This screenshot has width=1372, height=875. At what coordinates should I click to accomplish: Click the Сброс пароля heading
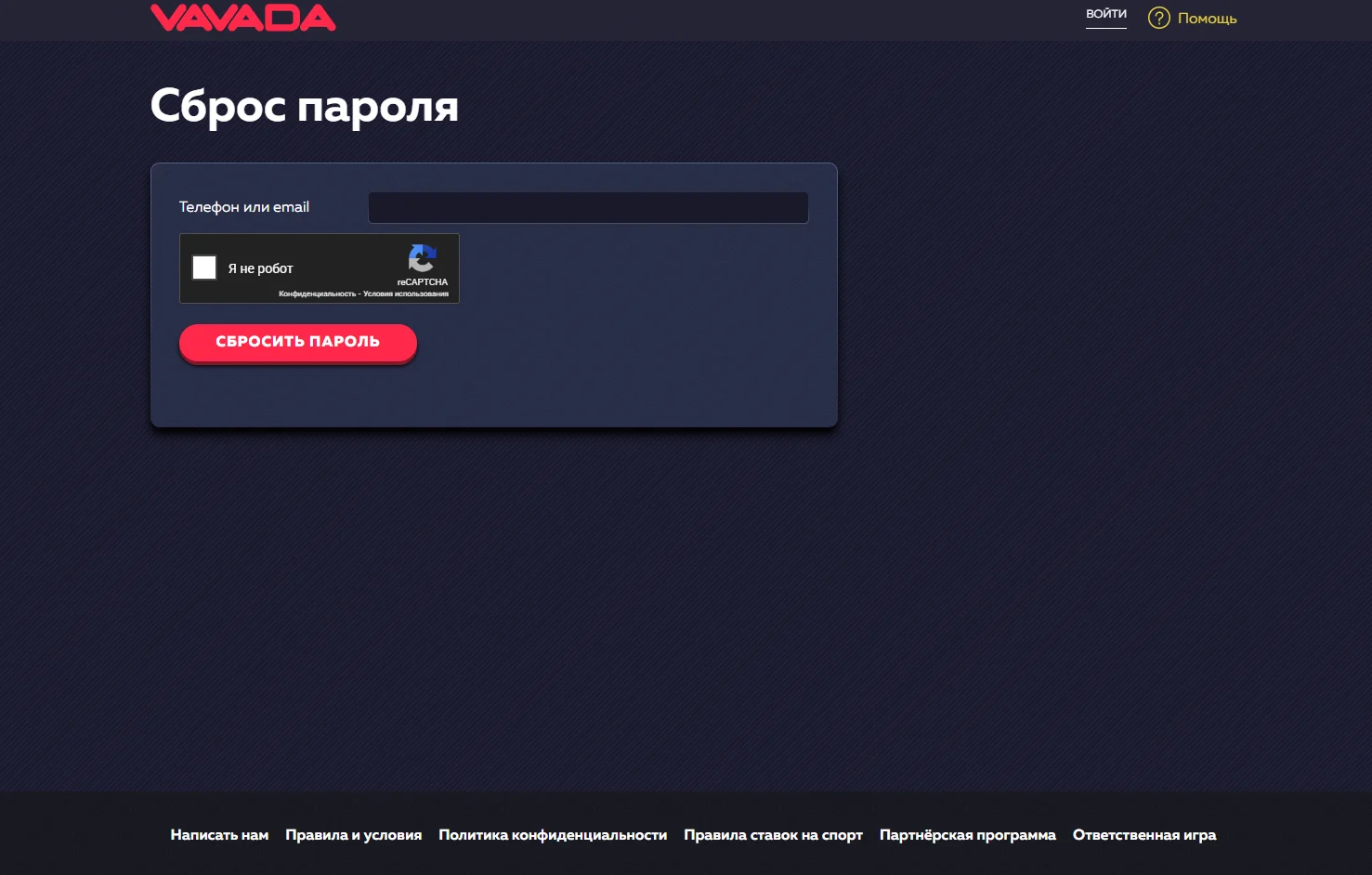coord(304,107)
